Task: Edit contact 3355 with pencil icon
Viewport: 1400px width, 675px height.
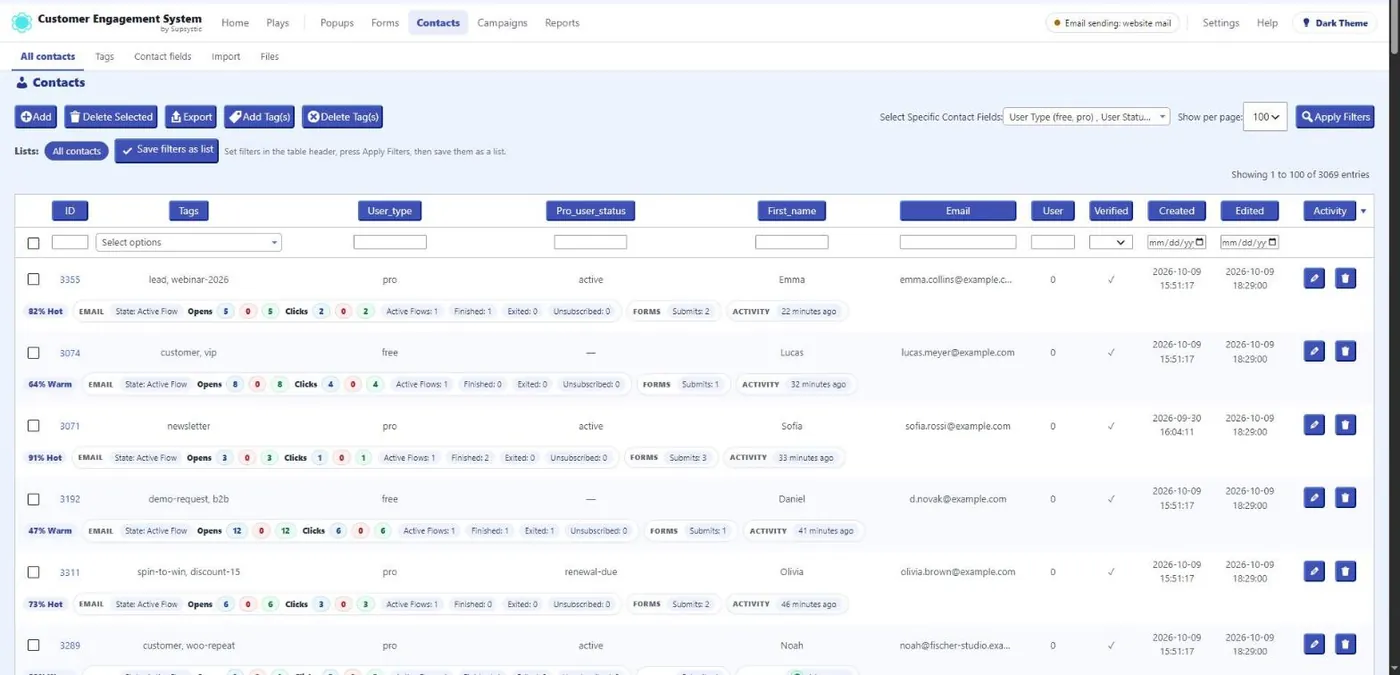Action: (x=1314, y=279)
